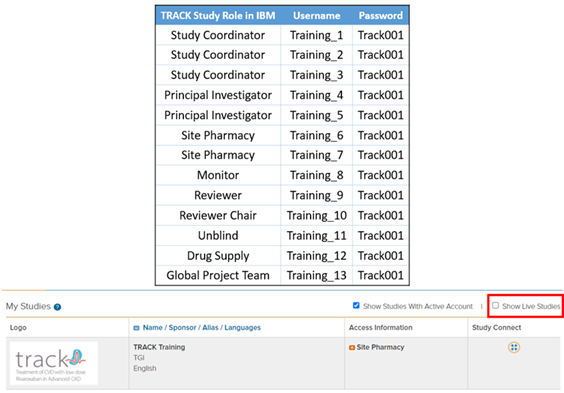Open the Study Connect icon for TRACK Training
The image size is (564, 393).
[x=514, y=347]
